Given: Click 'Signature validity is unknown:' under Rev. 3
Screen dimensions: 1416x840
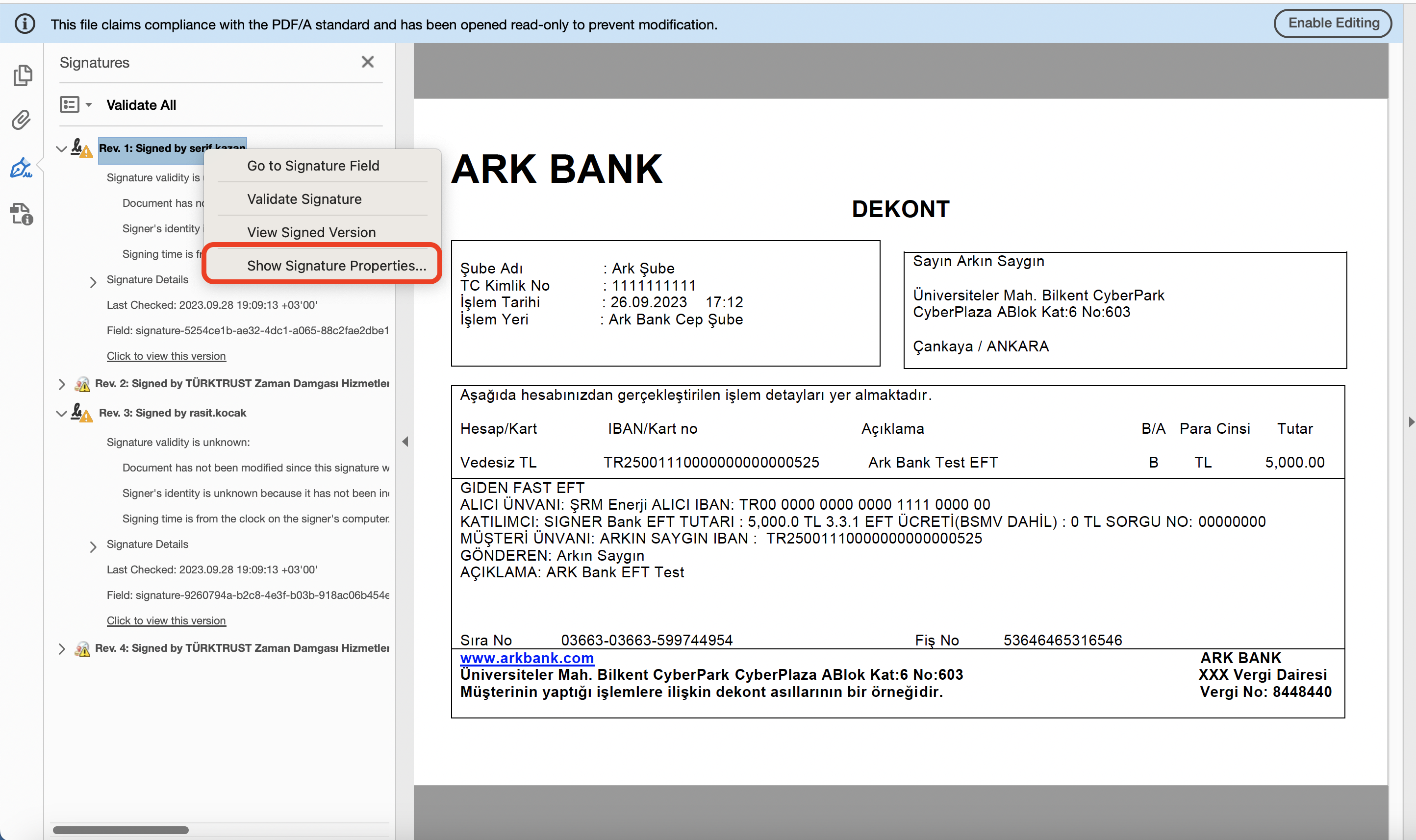Looking at the screenshot, I should (178, 443).
